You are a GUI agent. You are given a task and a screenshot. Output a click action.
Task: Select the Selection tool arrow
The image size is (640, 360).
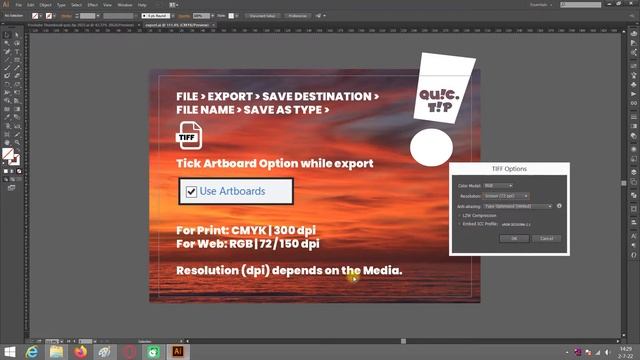click(x=7, y=35)
